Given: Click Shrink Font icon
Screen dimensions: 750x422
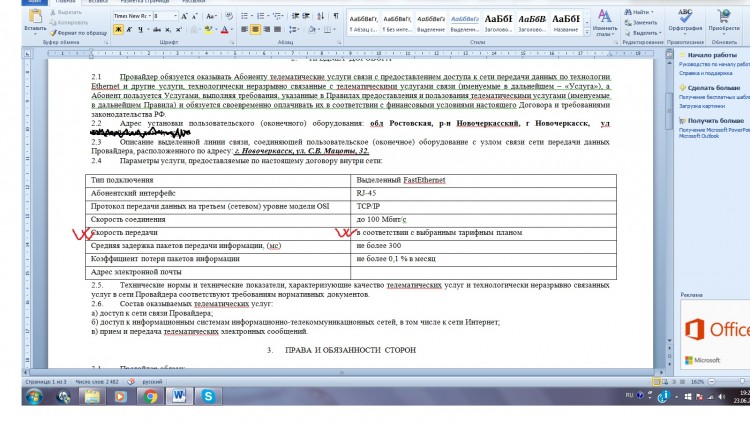Looking at the screenshot, I should pos(195,16).
